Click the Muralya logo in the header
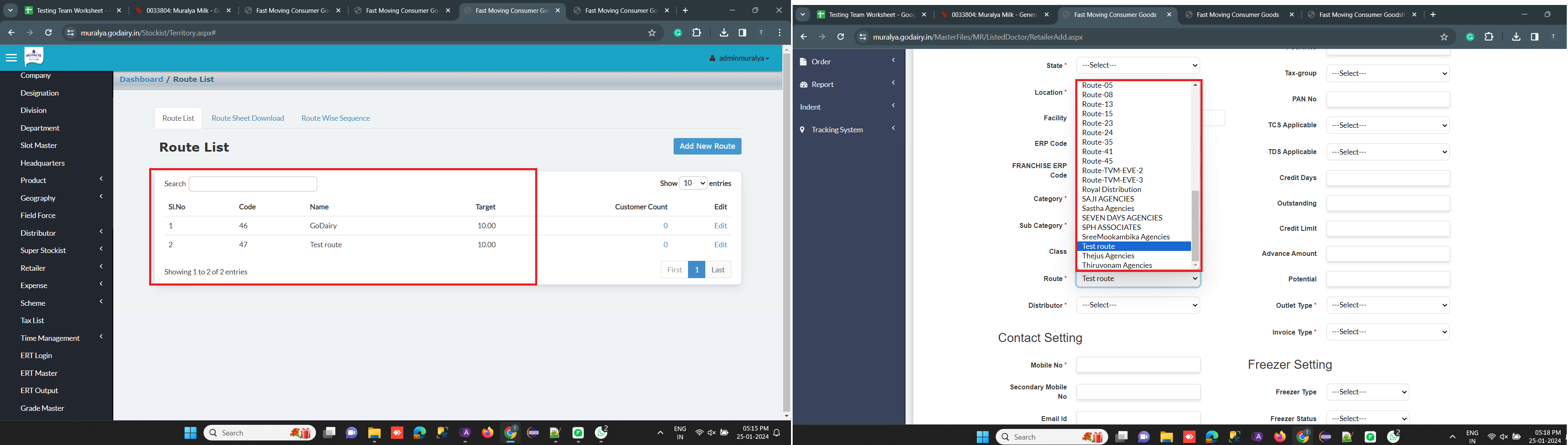The width and height of the screenshot is (1568, 445). (x=34, y=57)
